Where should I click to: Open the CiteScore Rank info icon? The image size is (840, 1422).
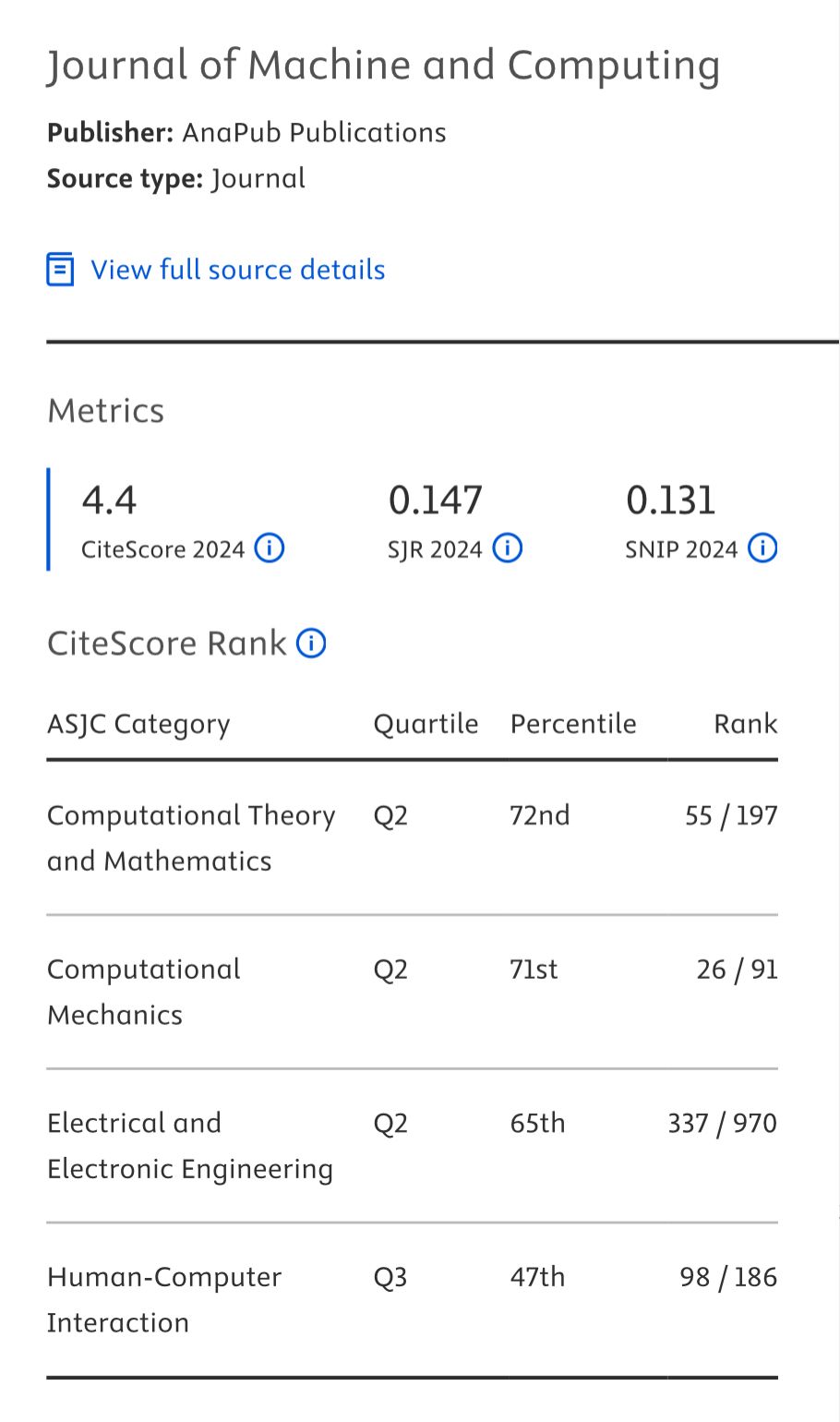(311, 643)
